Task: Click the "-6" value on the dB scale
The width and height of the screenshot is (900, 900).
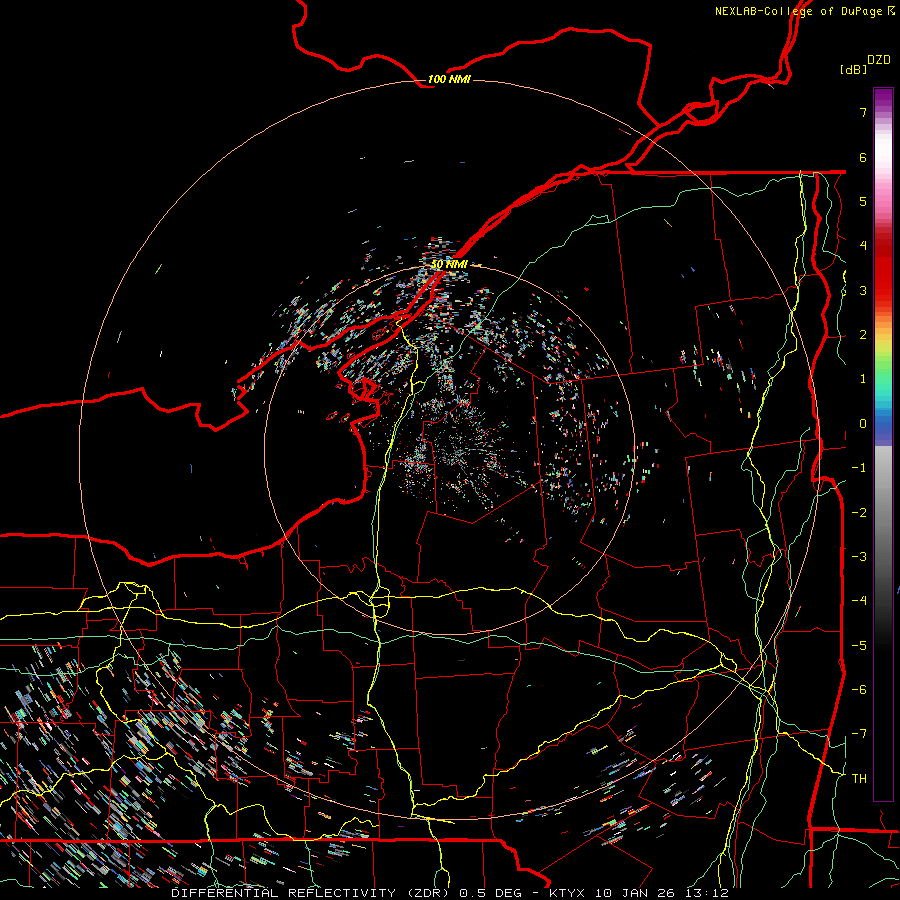Action: [859, 689]
